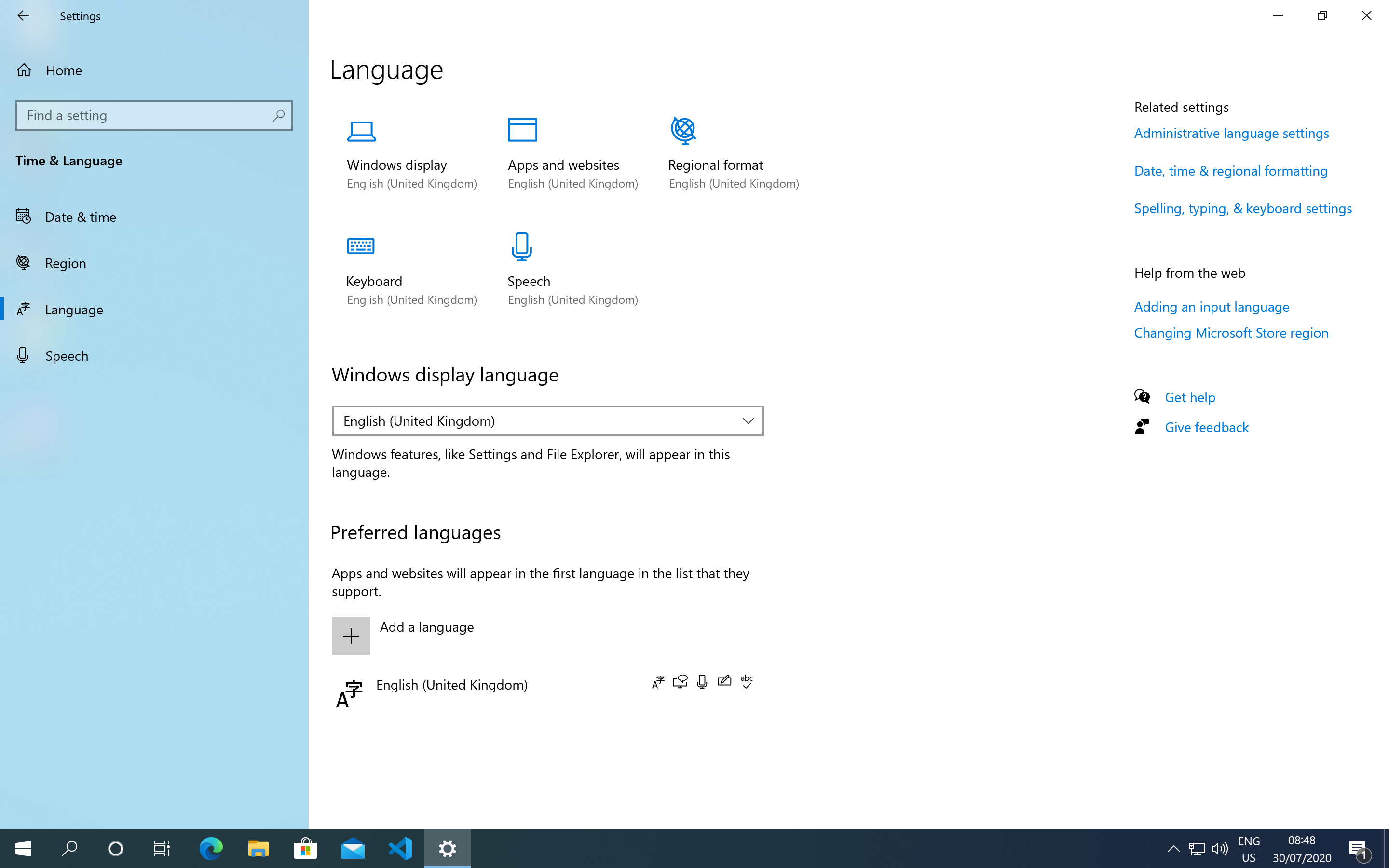Viewport: 1389px width, 868px height.
Task: Open the Action Center notifications
Action: [x=1359, y=849]
